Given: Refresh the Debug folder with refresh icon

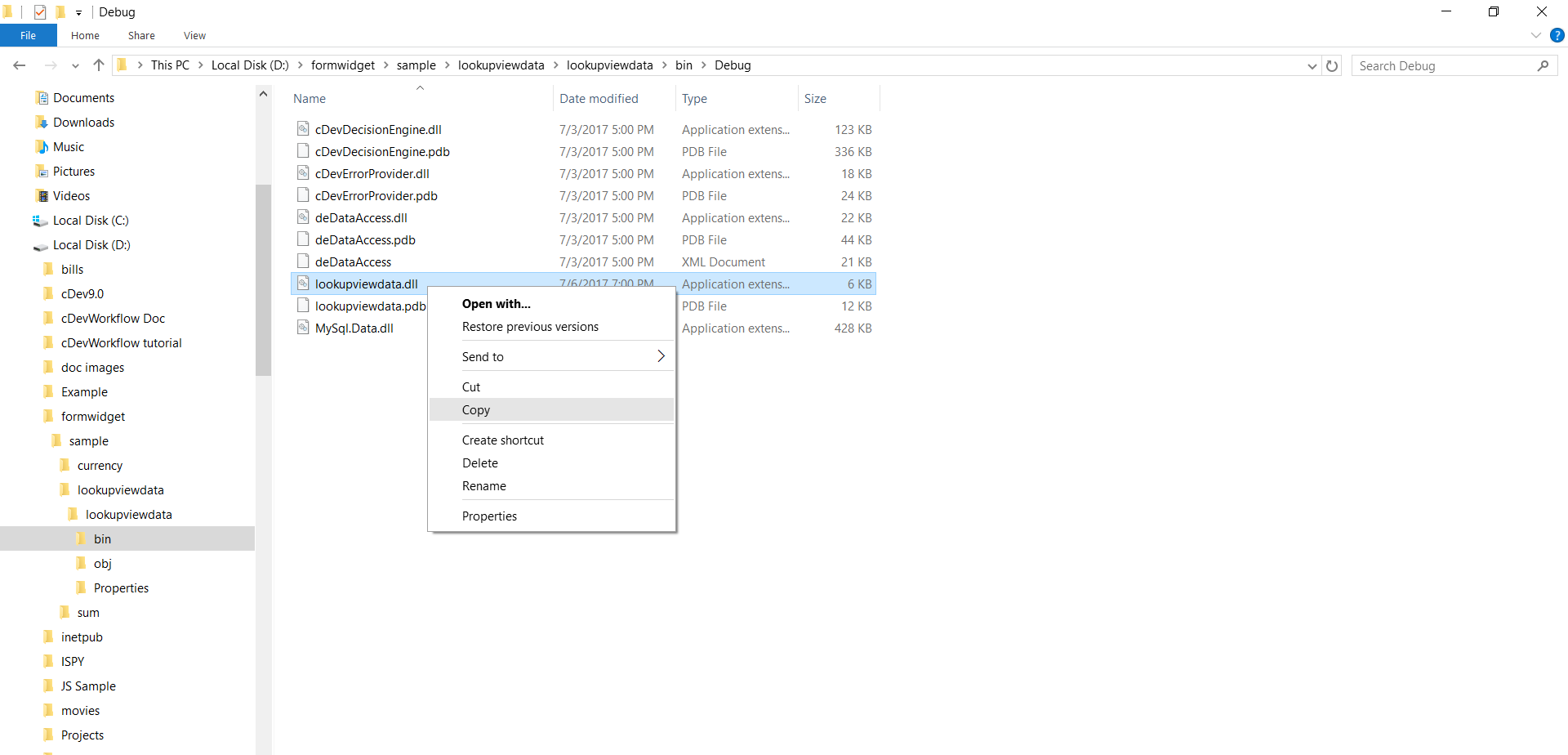Looking at the screenshot, I should [x=1333, y=65].
